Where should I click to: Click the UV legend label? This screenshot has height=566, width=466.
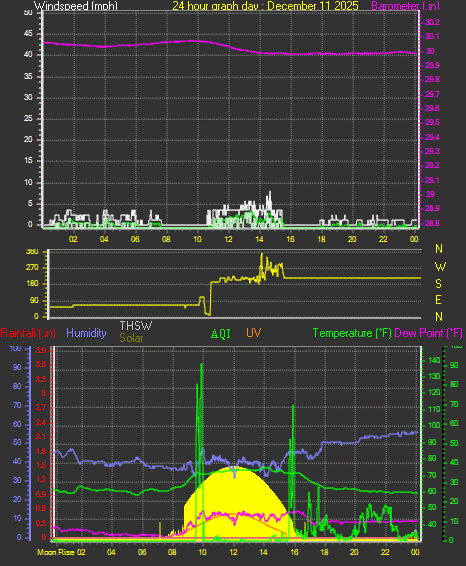pyautogui.click(x=253, y=333)
